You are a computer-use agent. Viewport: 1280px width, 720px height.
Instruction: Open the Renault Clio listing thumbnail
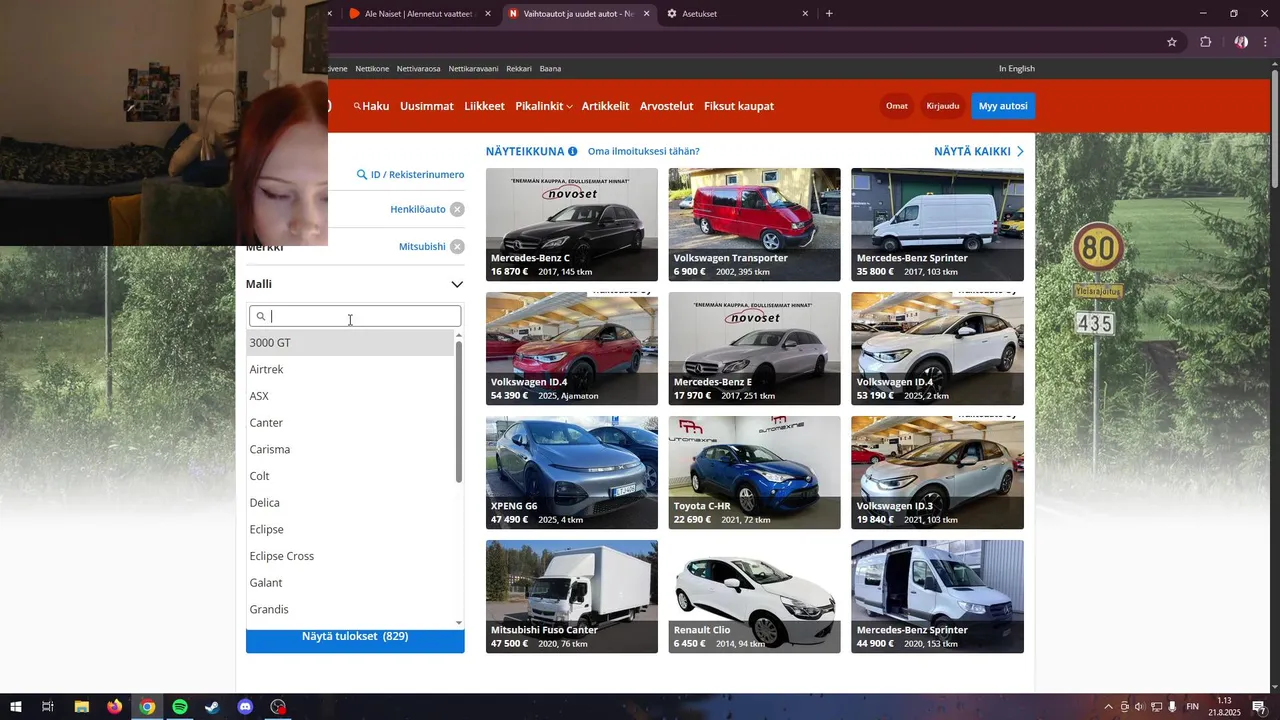click(755, 597)
